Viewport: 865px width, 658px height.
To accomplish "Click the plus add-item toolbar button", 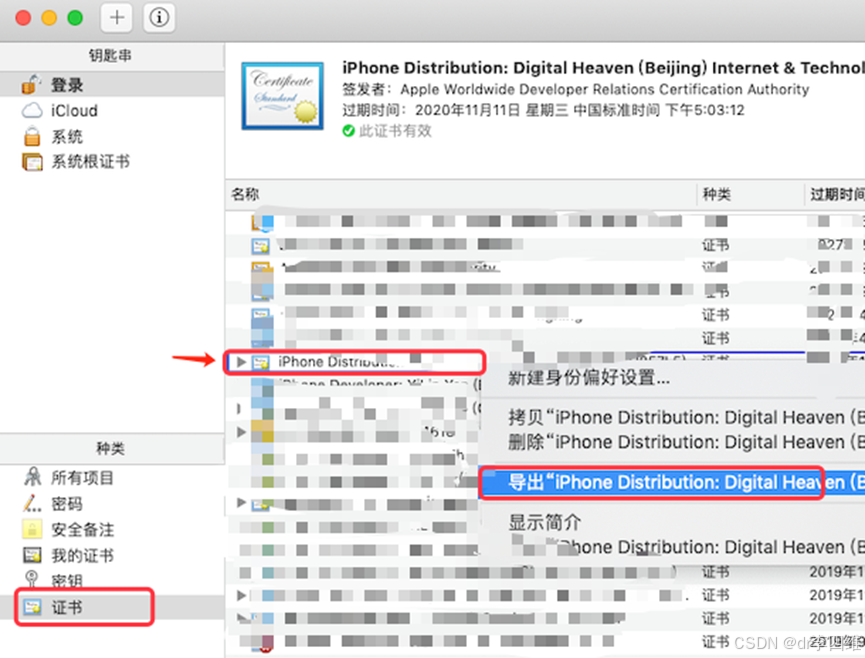I will click(x=116, y=18).
